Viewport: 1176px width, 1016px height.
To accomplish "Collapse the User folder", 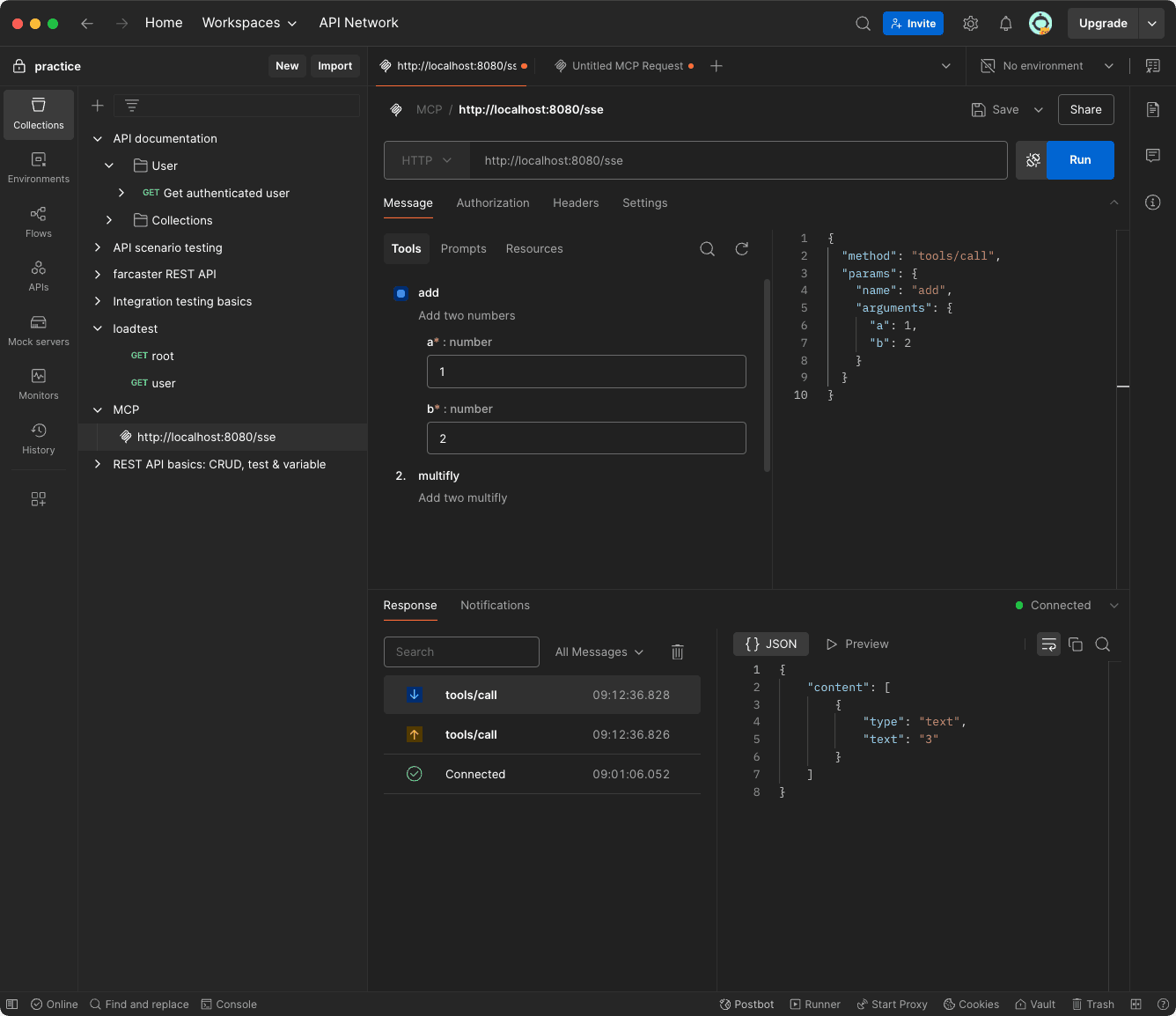I will coord(109,166).
